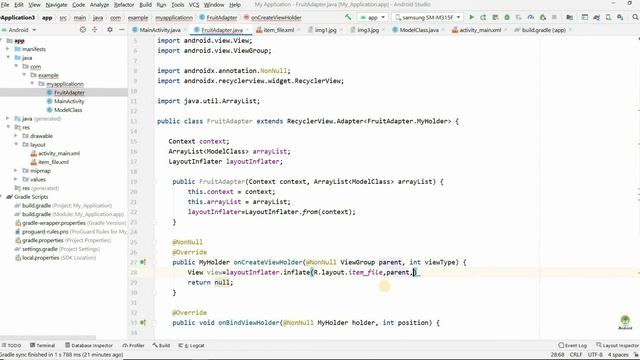The height and width of the screenshot is (360, 640).
Task: Open the Terminal tool window
Action: pyautogui.click(x=42, y=345)
